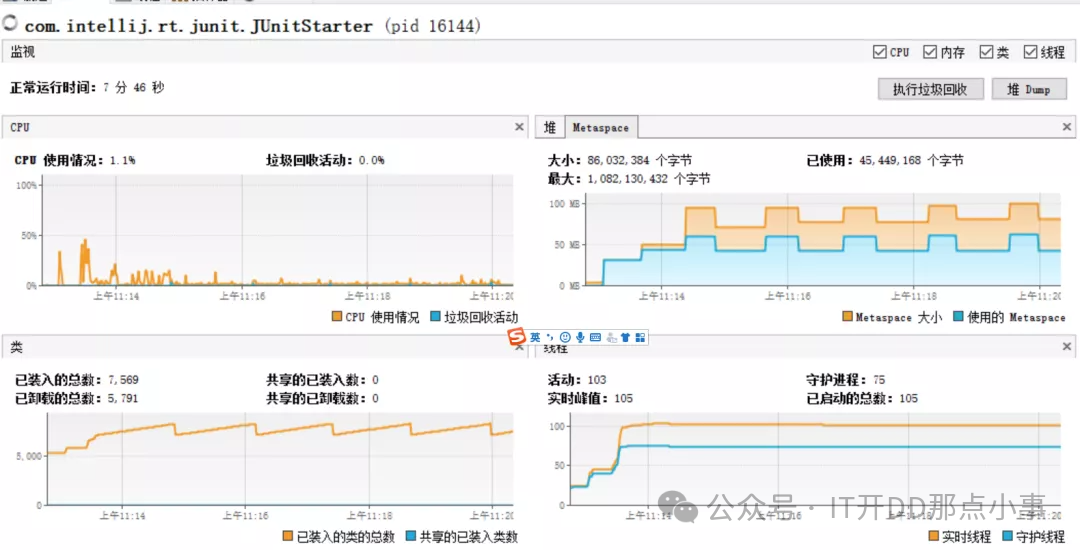This screenshot has width=1080, height=550.
Task: Click the 类 panel title label
Action: (x=17, y=348)
